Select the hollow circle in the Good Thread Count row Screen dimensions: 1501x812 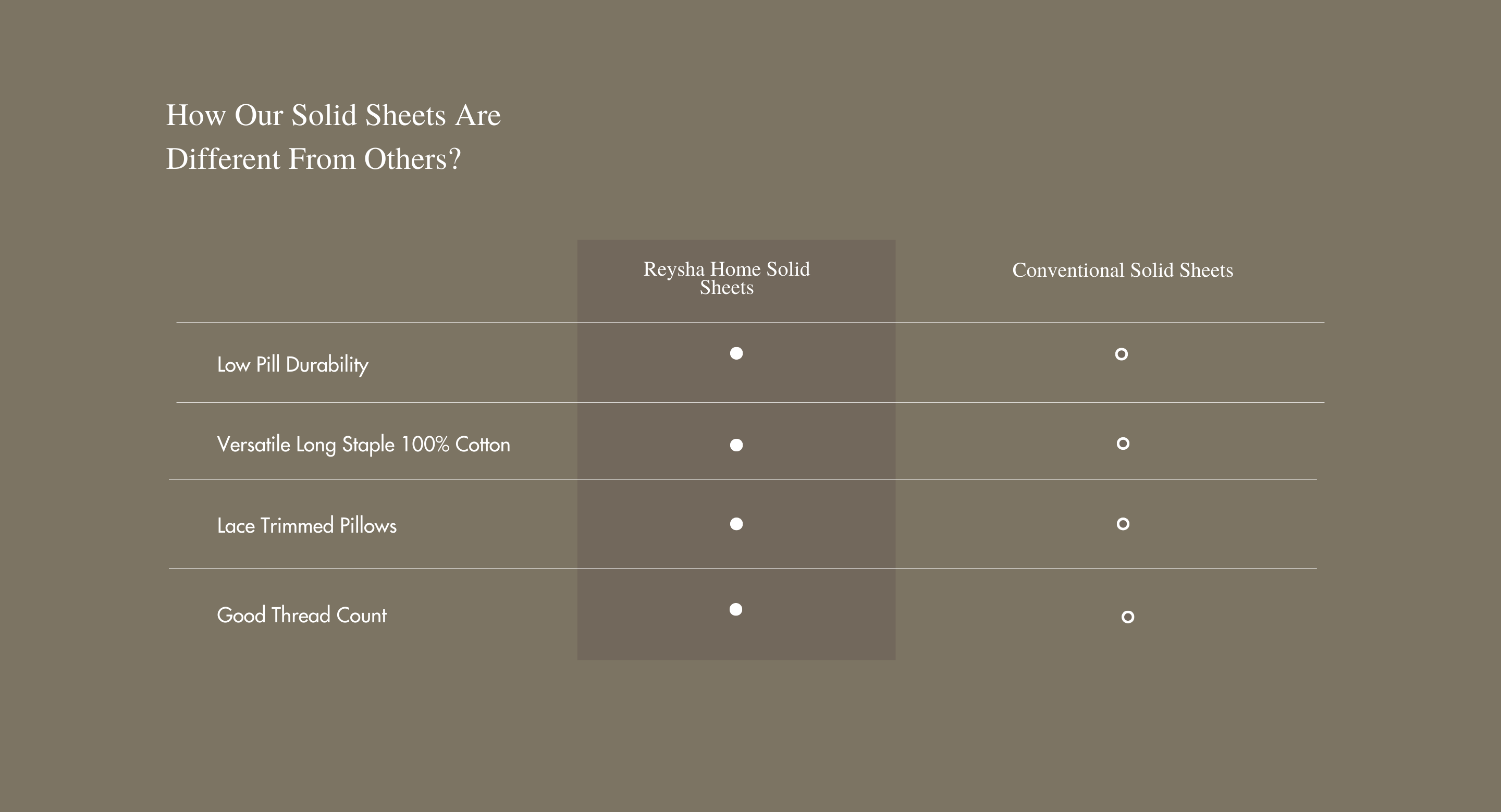[x=1127, y=617]
